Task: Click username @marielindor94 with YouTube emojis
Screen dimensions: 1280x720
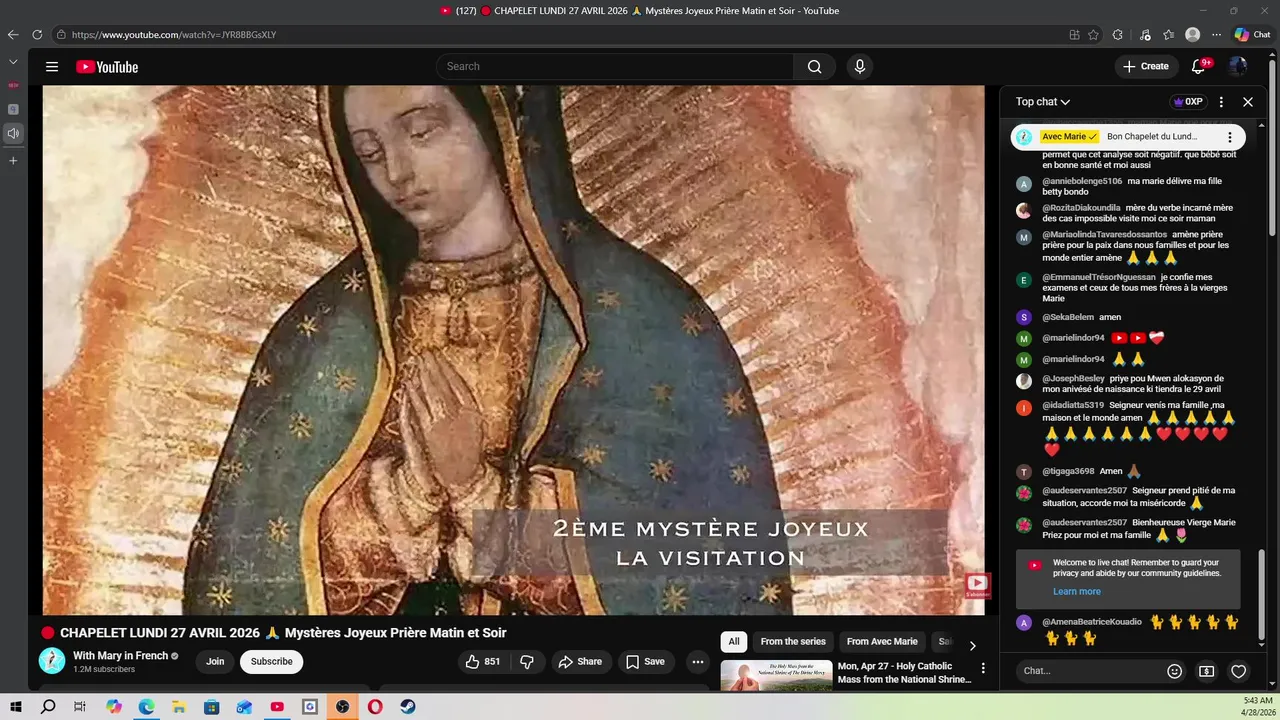Action: point(1073,338)
